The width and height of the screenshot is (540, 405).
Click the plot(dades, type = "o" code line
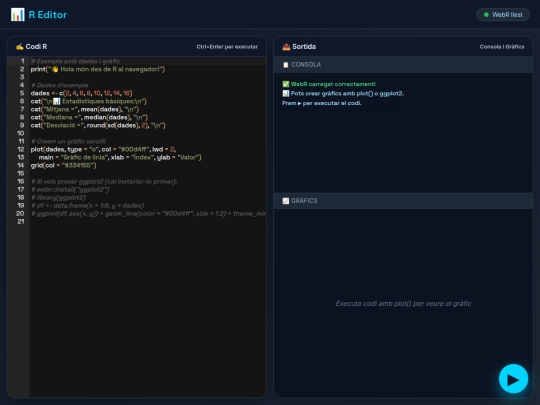tap(103, 149)
